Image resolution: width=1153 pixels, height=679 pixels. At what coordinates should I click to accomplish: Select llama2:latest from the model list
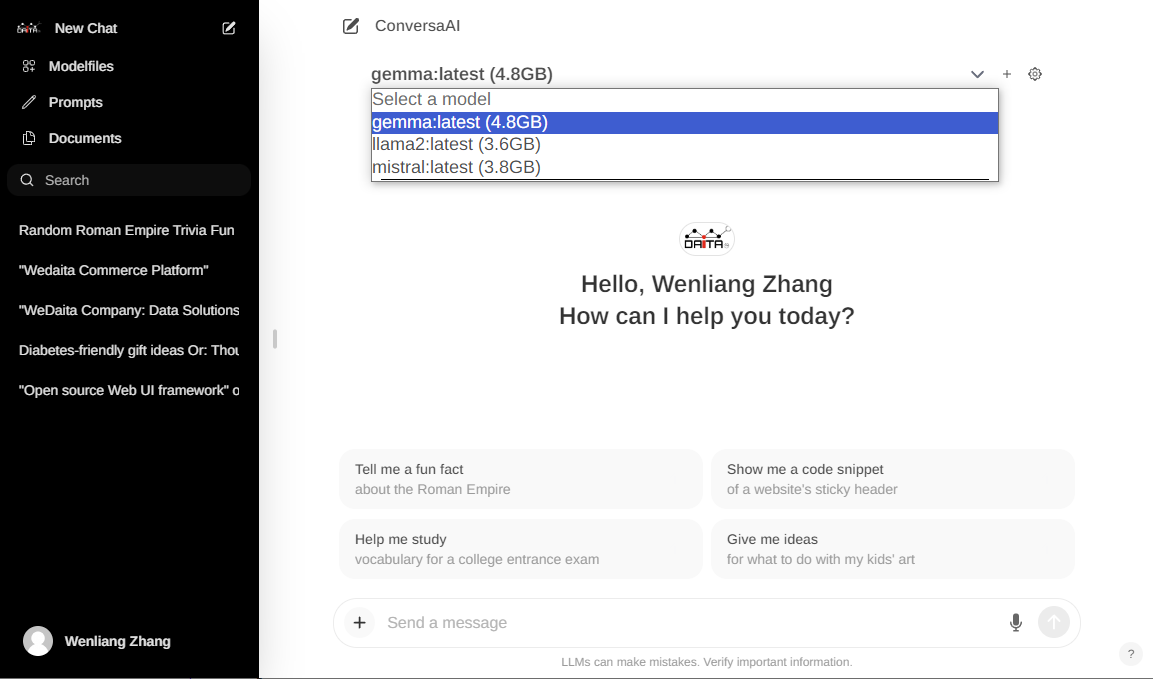click(455, 144)
